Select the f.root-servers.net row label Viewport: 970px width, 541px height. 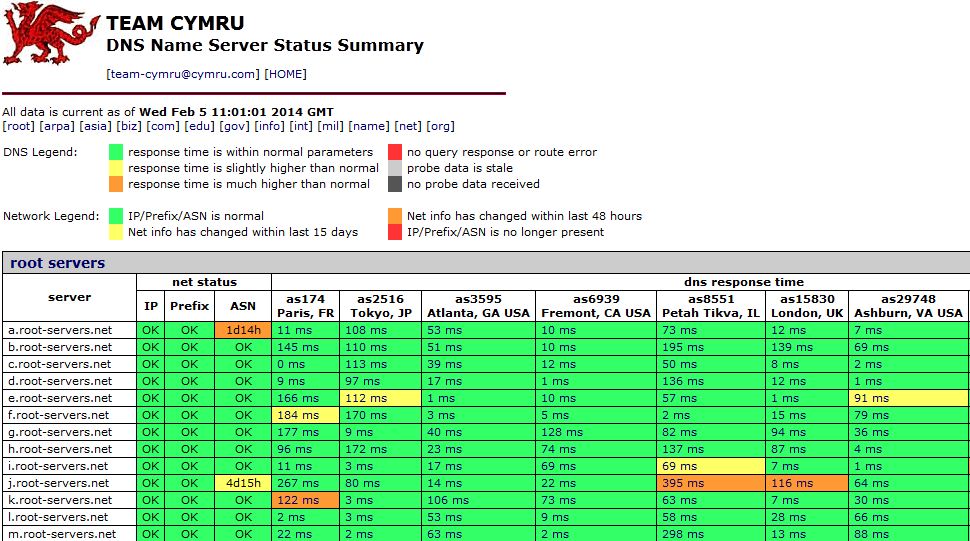[x=59, y=415]
